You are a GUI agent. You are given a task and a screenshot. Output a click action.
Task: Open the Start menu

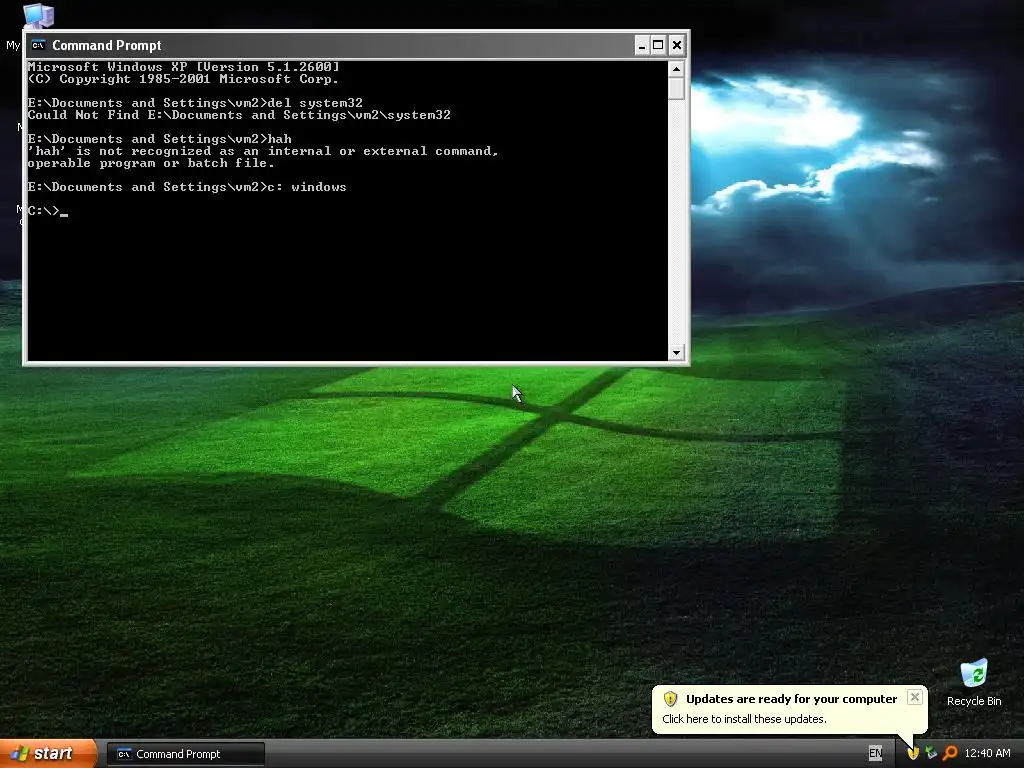[x=48, y=754]
